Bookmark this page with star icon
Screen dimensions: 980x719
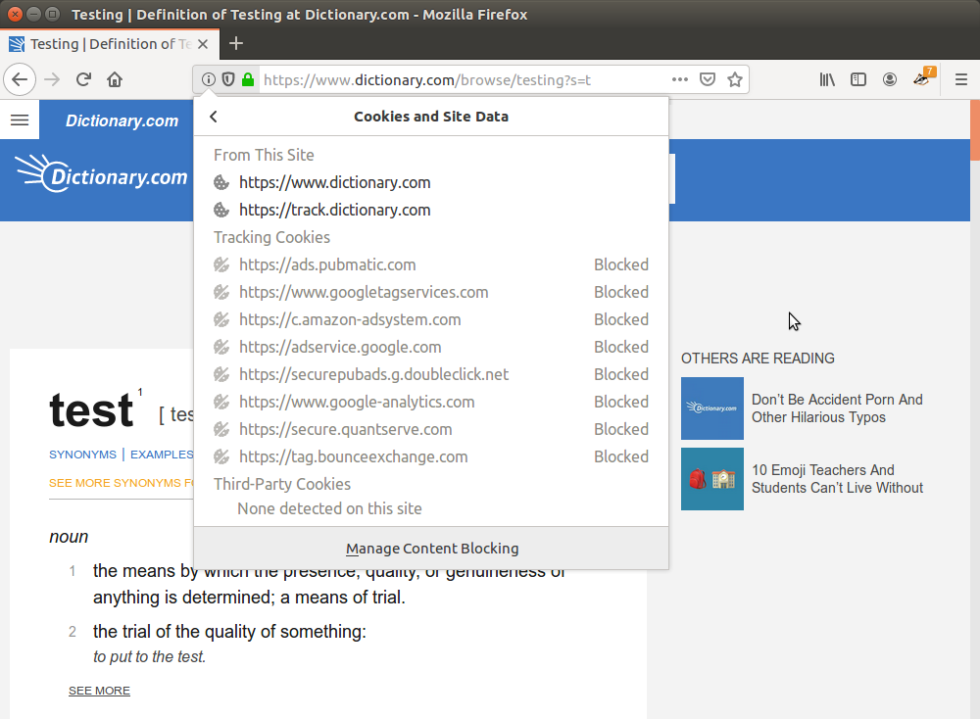click(x=735, y=80)
